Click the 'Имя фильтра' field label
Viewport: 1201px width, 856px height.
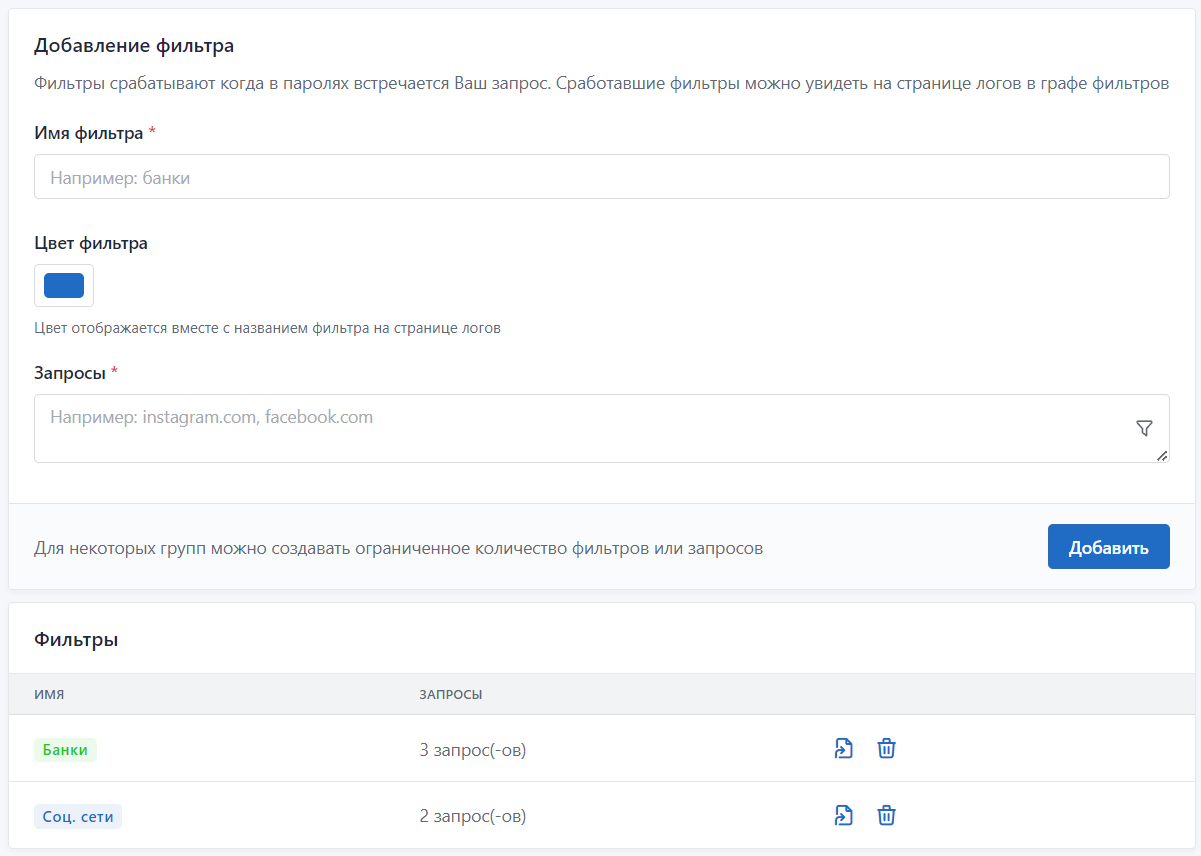[x=89, y=133]
